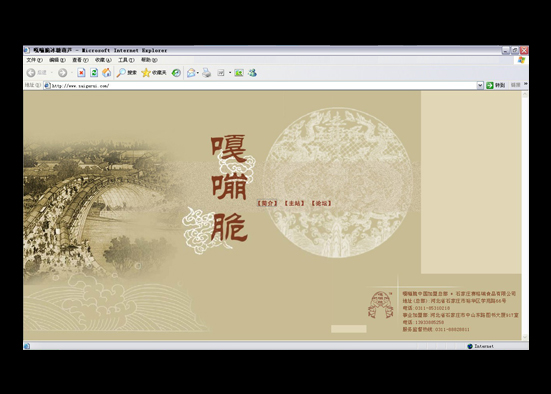This screenshot has width=551, height=394.
Task: Click the Messenger icon in toolbar
Action: pos(252,73)
